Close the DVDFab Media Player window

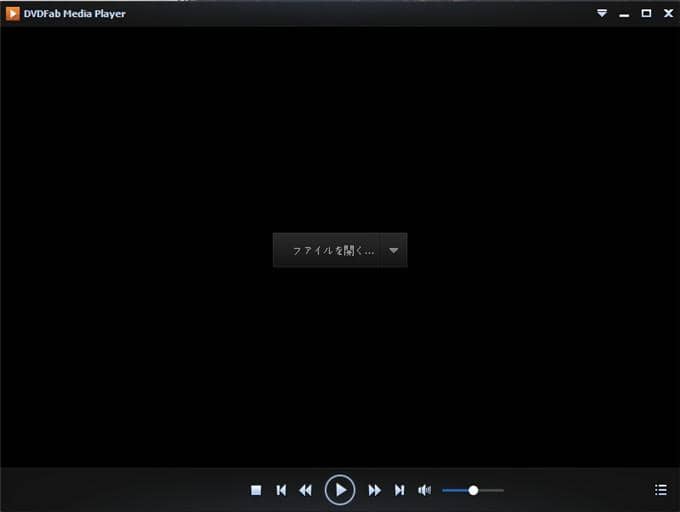669,13
